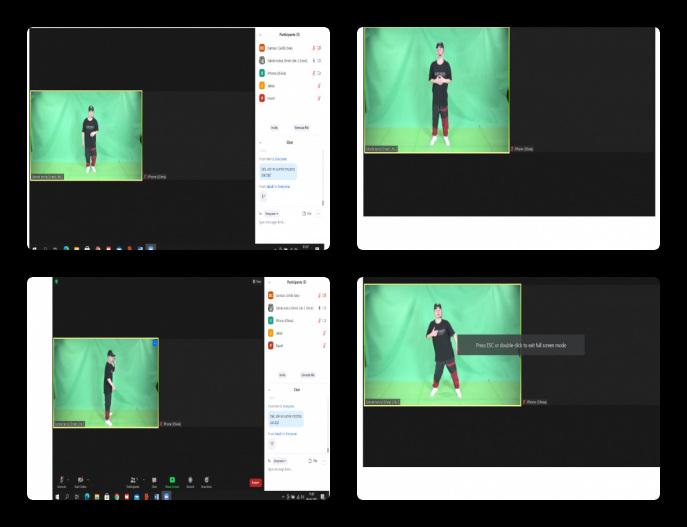Viewport: 687px width, 527px height.
Task: Click Windows Start button in bottom-left screenshot taskbar
Action: [x=57, y=497]
